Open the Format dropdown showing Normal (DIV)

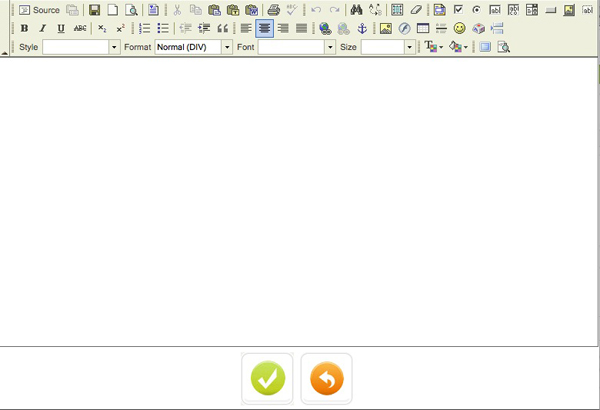pyautogui.click(x=193, y=47)
